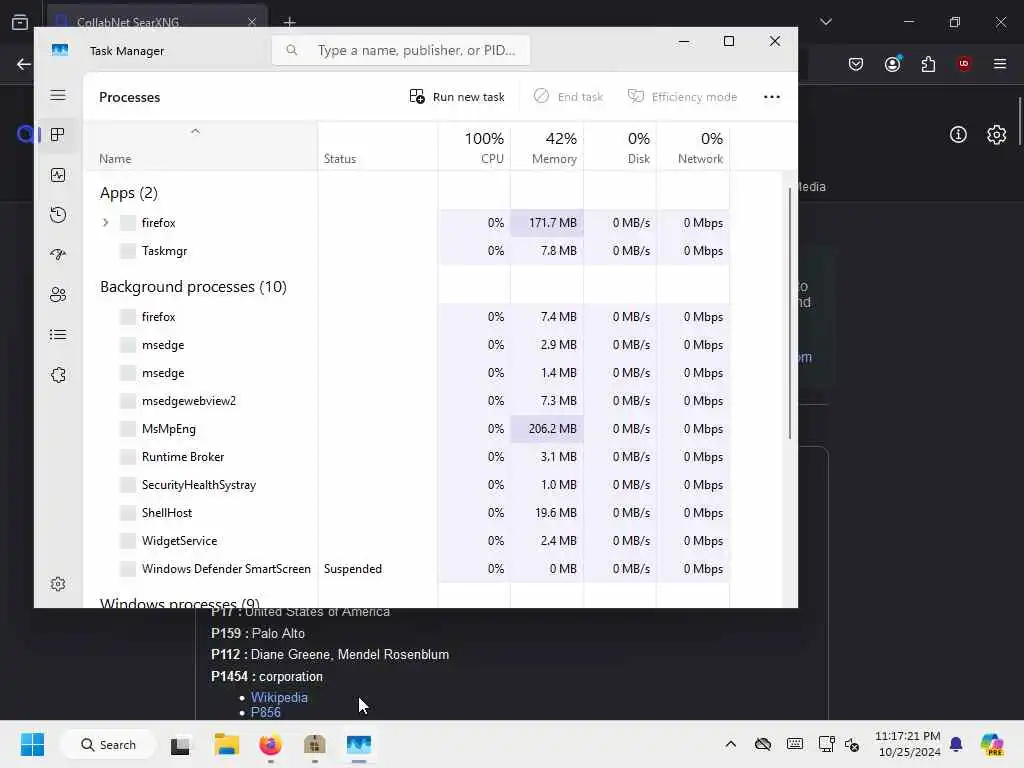Switch to Firefox from the taskbar
Image resolution: width=1024 pixels, height=768 pixels.
click(x=270, y=744)
